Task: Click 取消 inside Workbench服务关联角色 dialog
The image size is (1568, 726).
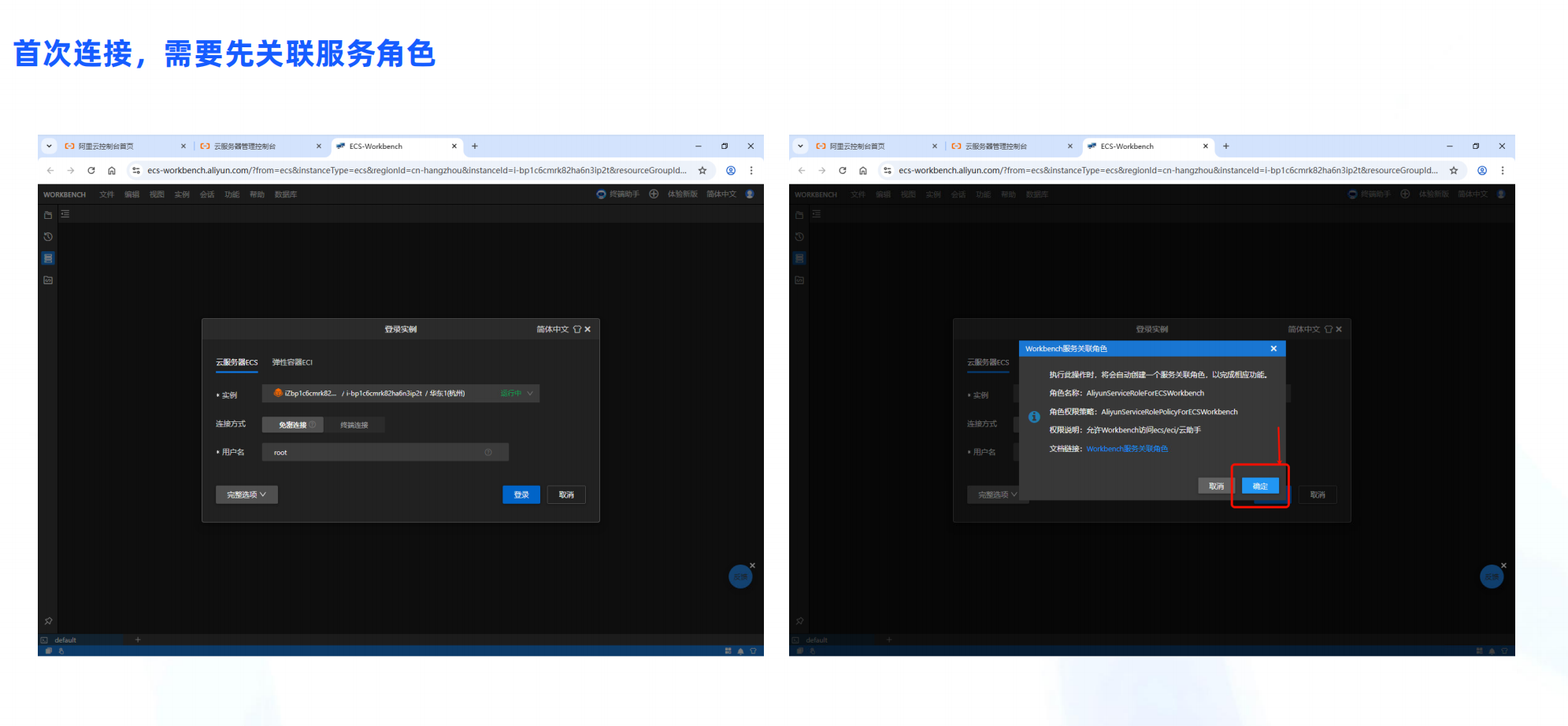Action: coord(1217,486)
